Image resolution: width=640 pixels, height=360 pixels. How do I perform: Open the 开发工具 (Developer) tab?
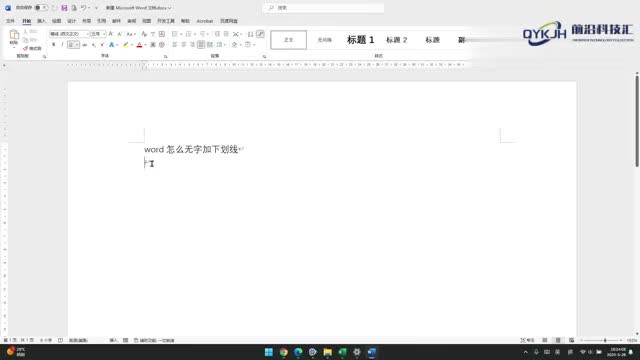coord(166,21)
